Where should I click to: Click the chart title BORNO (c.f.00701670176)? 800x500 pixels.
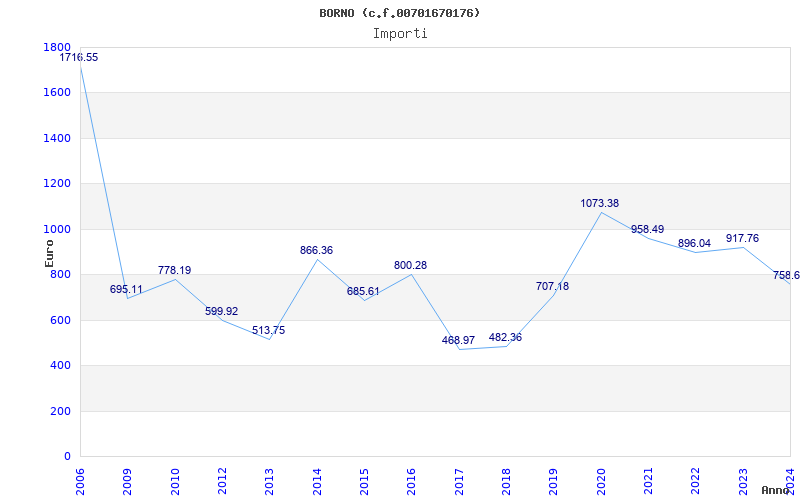[399, 13]
